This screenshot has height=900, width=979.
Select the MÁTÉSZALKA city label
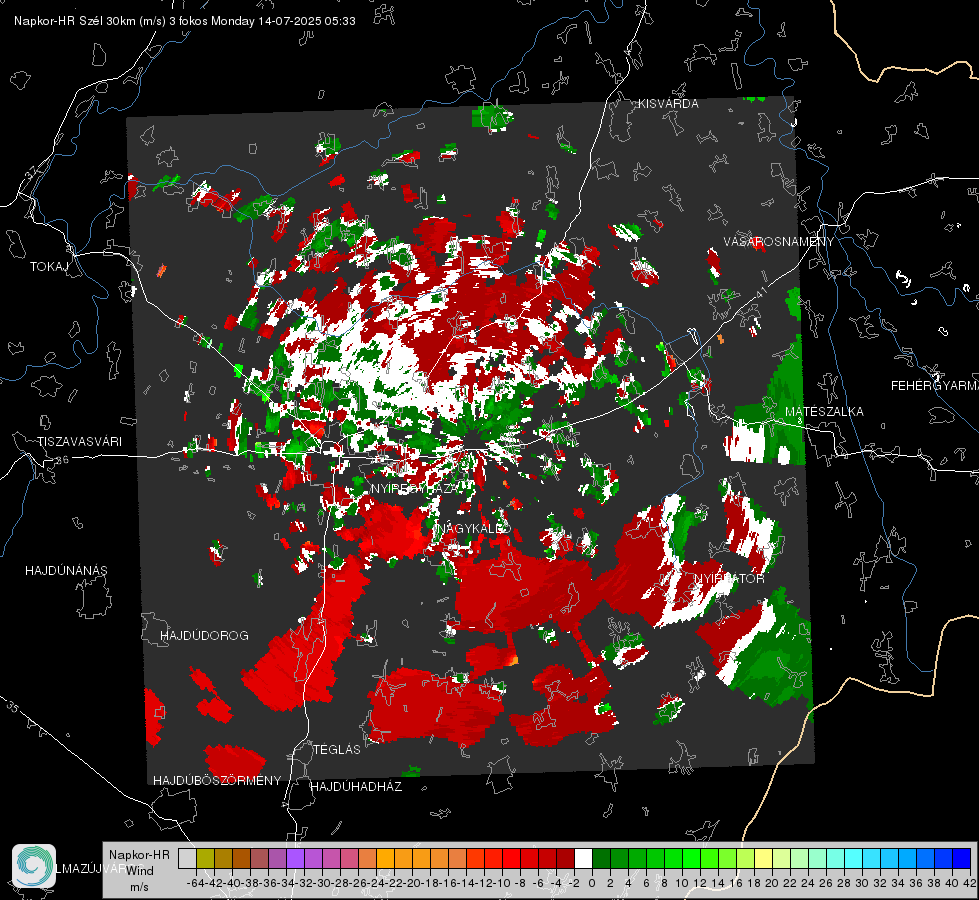(824, 412)
